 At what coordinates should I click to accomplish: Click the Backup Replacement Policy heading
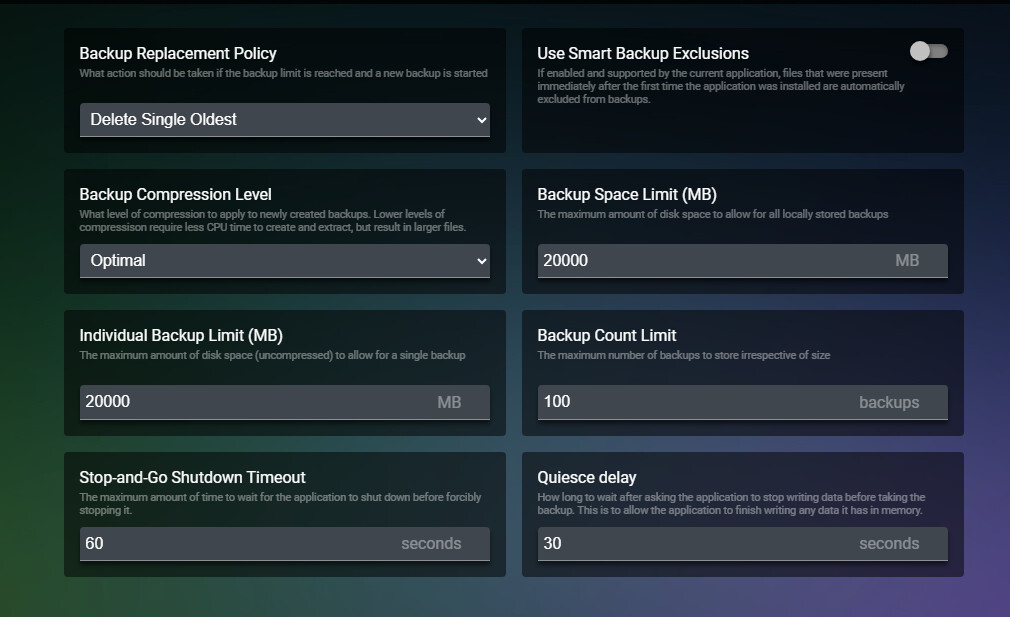(178, 53)
